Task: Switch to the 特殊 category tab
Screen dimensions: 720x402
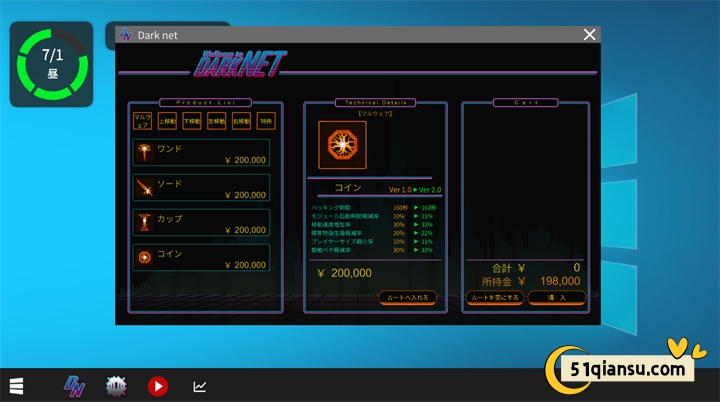Action: tap(265, 121)
